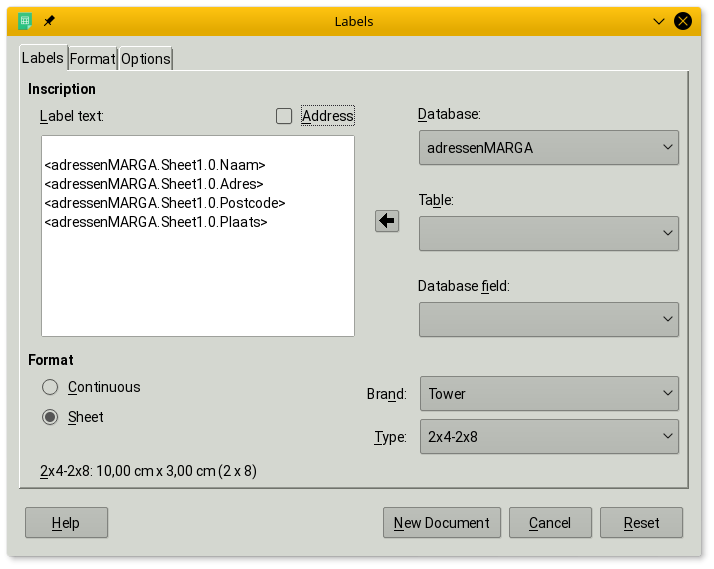The image size is (714, 569).
Task: Click the pin window icon in title bar
Action: point(49,20)
